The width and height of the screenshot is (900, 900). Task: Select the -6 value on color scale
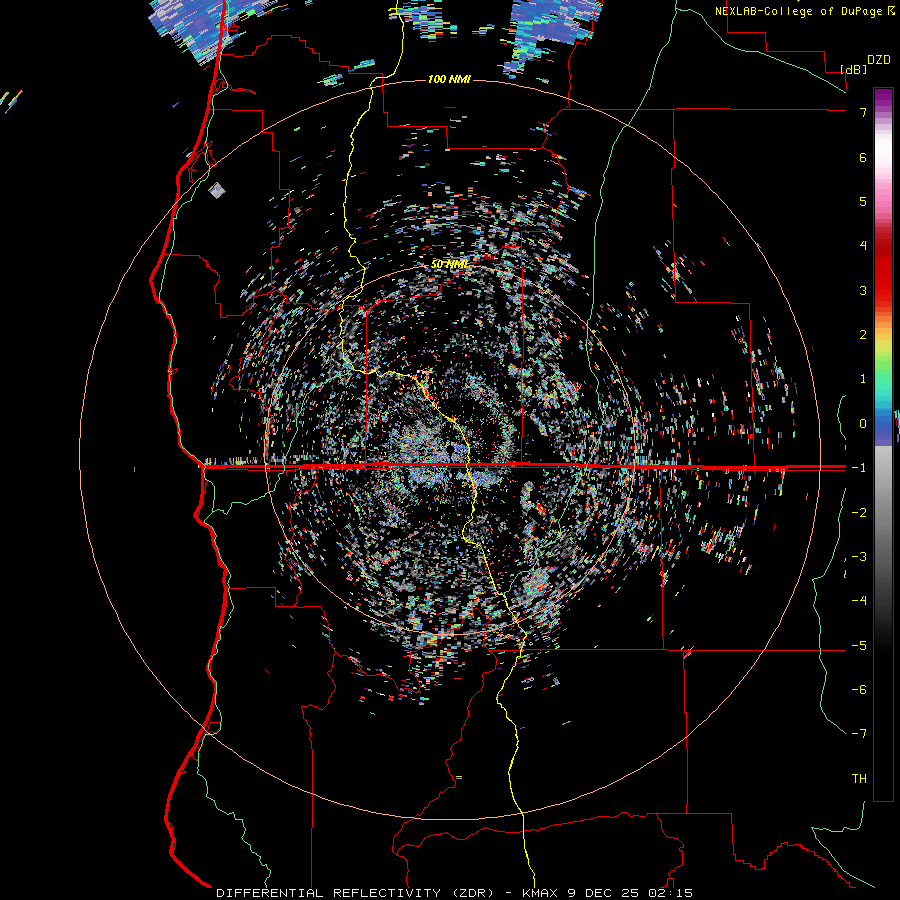(x=859, y=690)
